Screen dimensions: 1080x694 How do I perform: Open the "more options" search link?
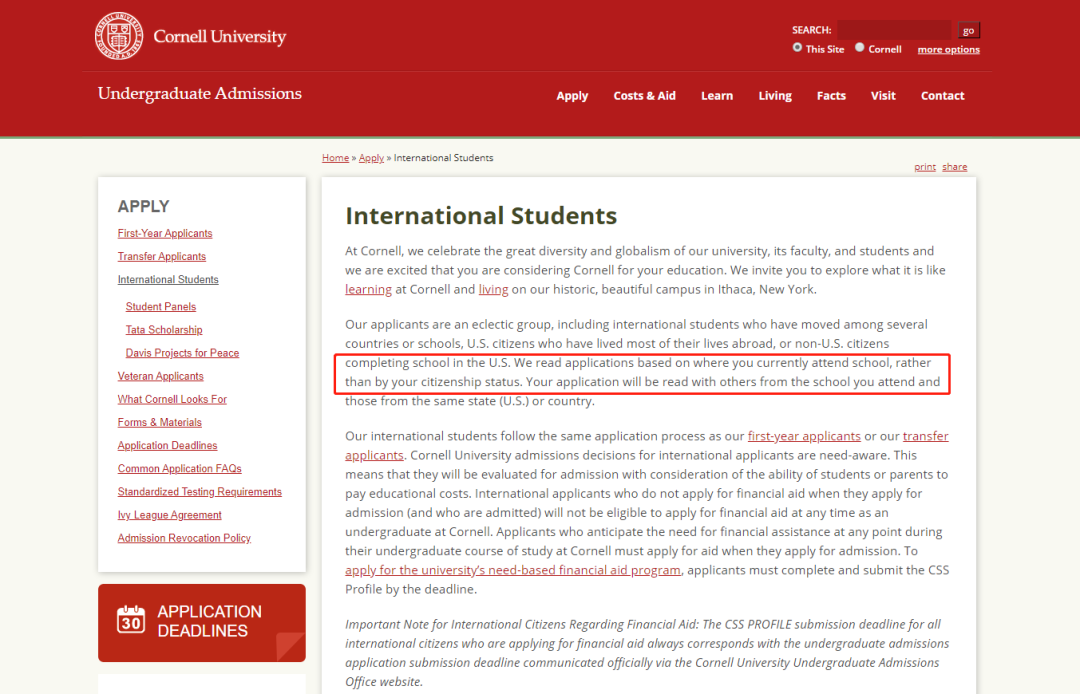coord(948,50)
